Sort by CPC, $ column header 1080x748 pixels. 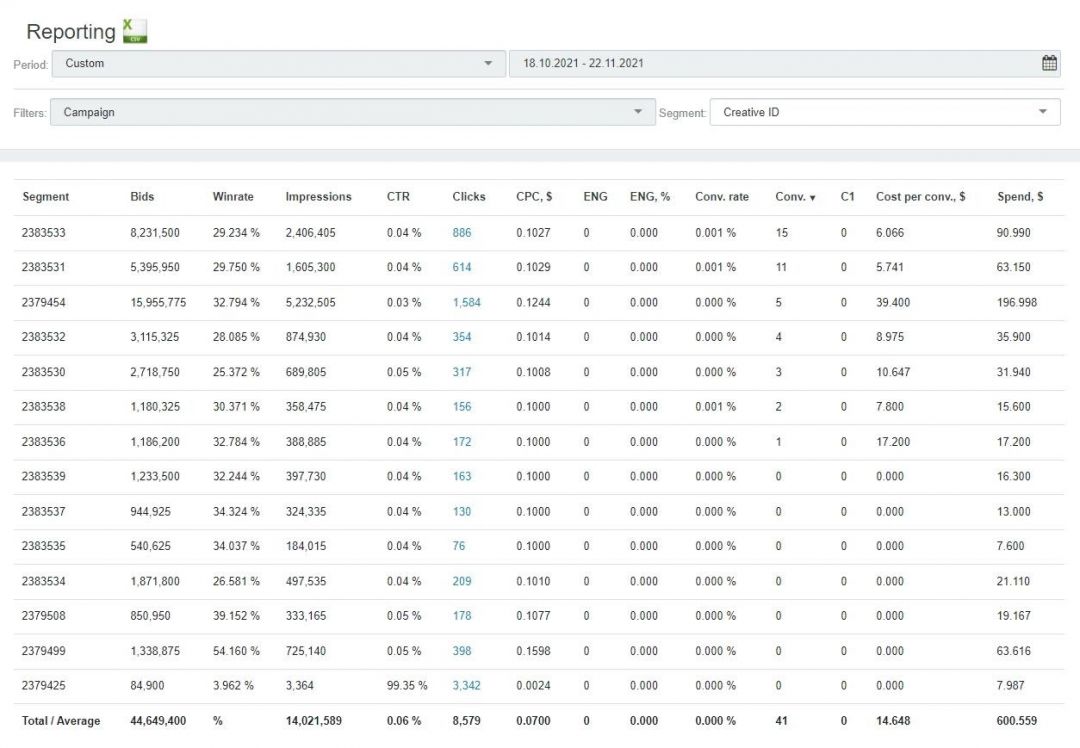(534, 197)
